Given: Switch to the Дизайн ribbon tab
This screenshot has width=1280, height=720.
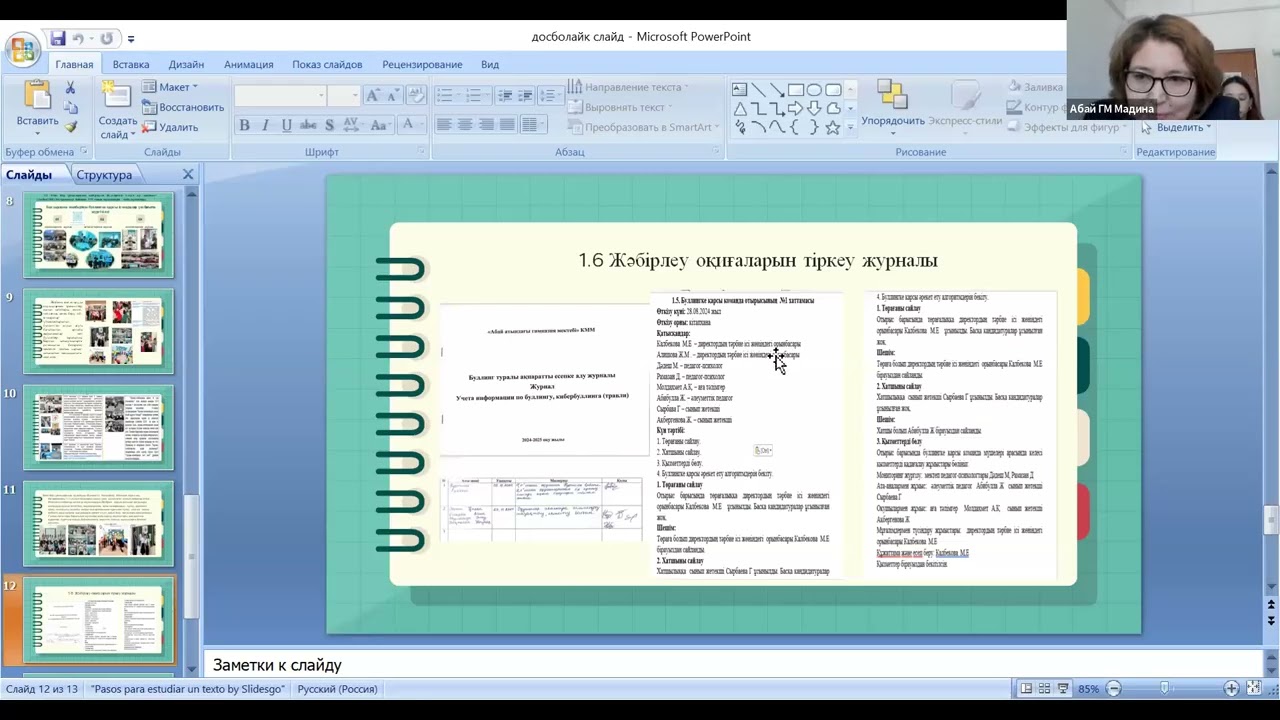Looking at the screenshot, I should (x=186, y=64).
